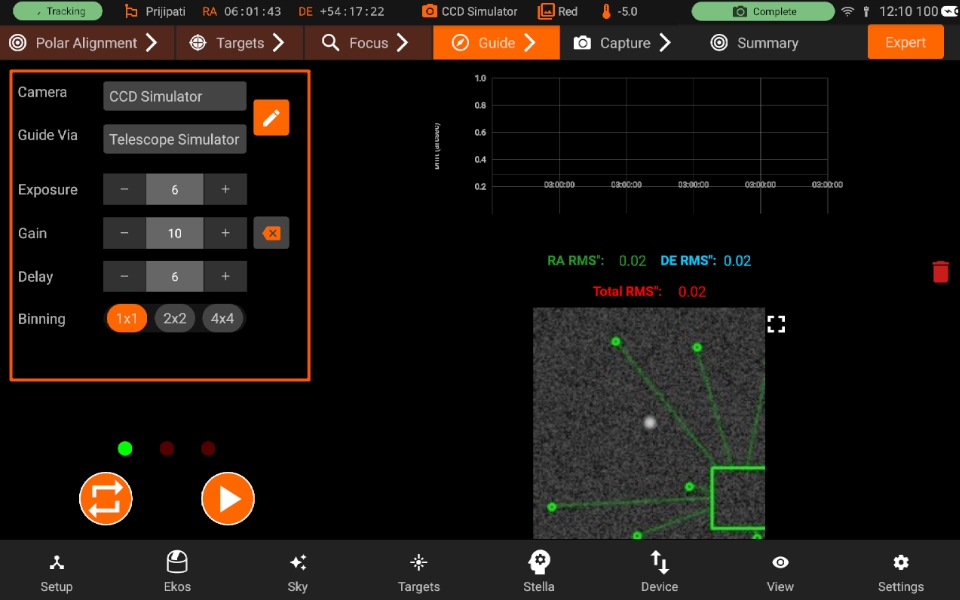Click the DE RMS value 0.02
The height and width of the screenshot is (600, 960).
[737, 261]
